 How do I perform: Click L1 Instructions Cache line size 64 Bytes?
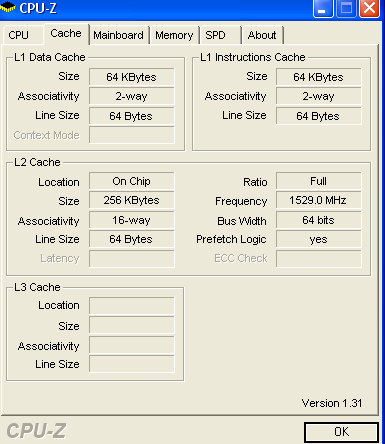[x=319, y=116]
